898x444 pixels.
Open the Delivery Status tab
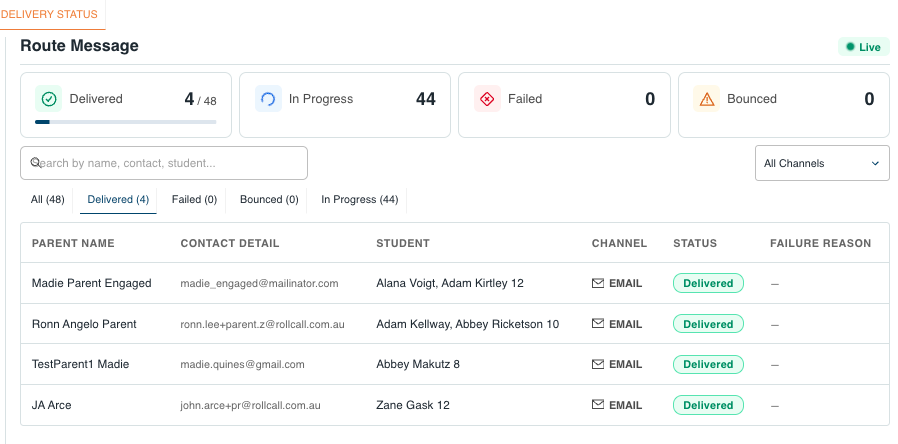(x=50, y=14)
